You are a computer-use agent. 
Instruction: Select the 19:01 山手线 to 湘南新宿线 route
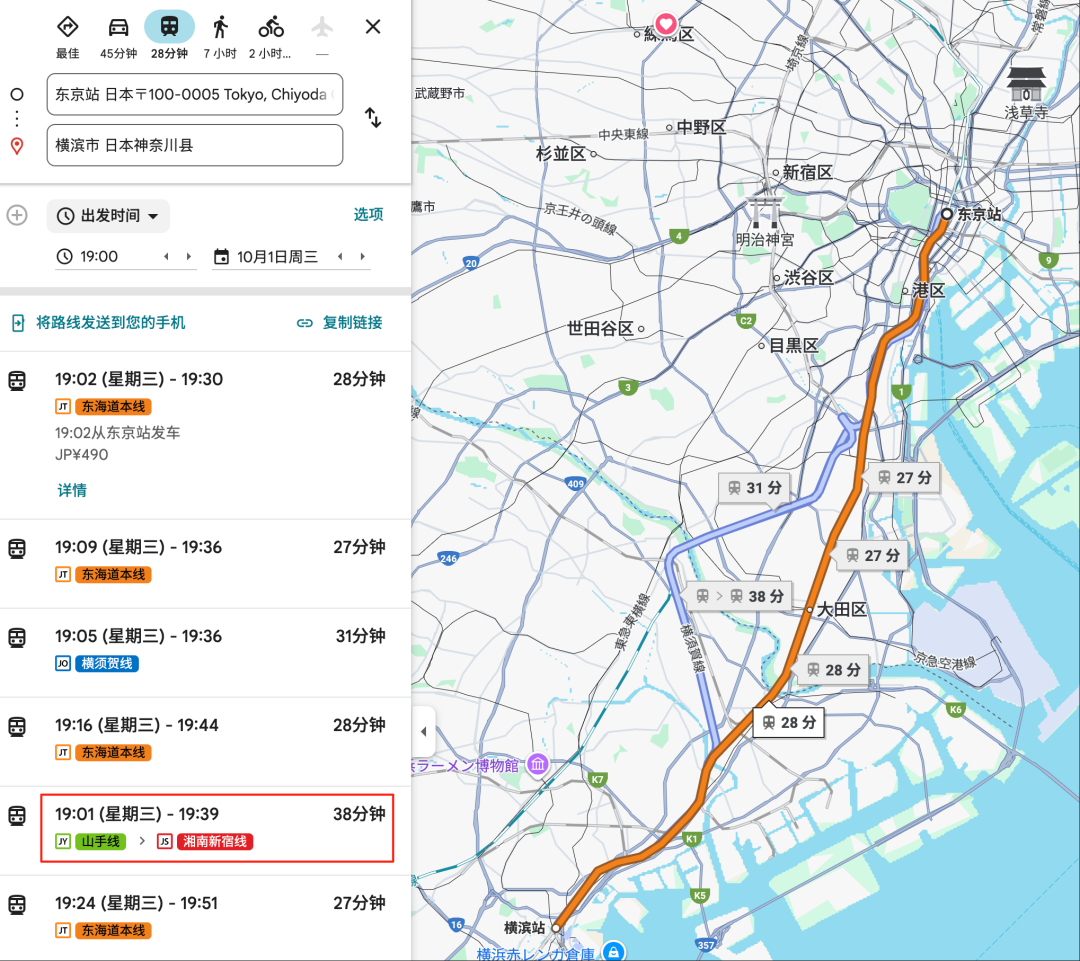[x=205, y=831]
